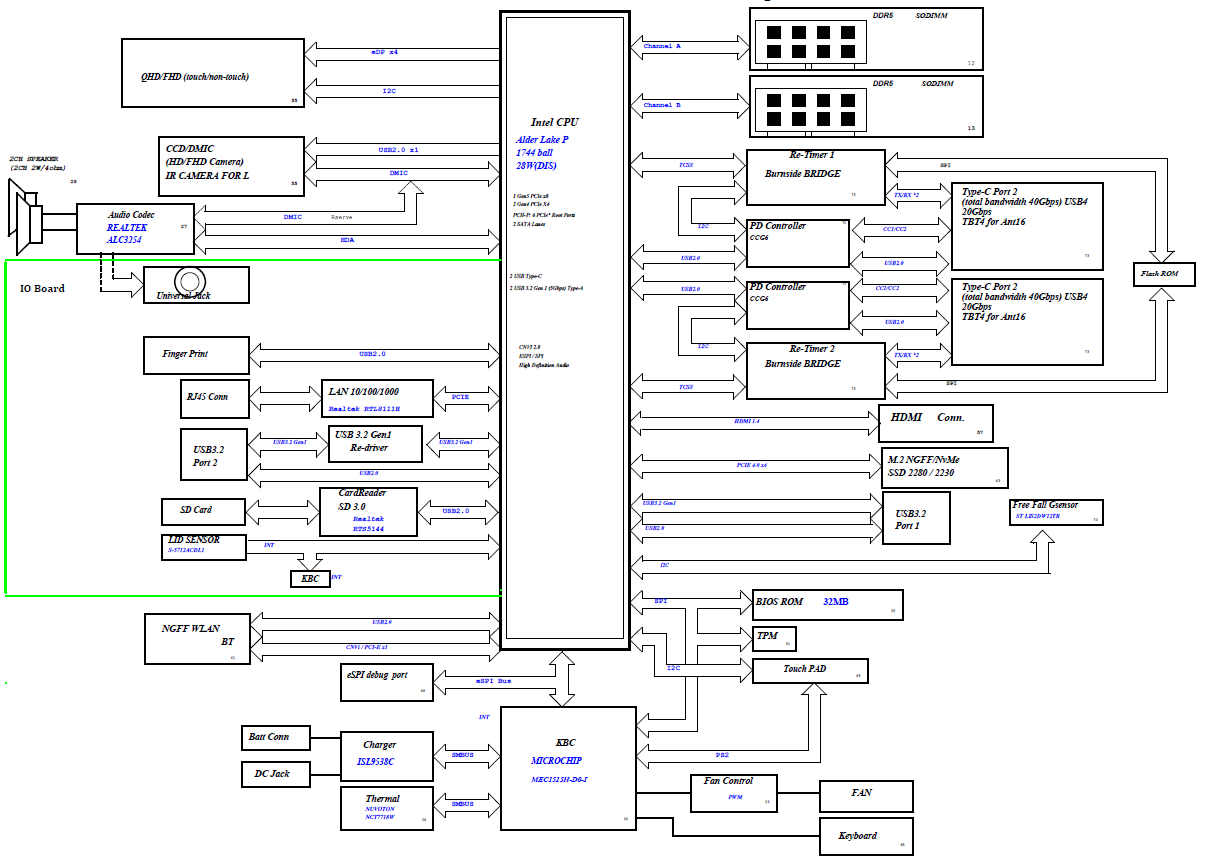The image size is (1210, 858).
Task: Click the TPM block
Action: pyautogui.click(x=774, y=637)
